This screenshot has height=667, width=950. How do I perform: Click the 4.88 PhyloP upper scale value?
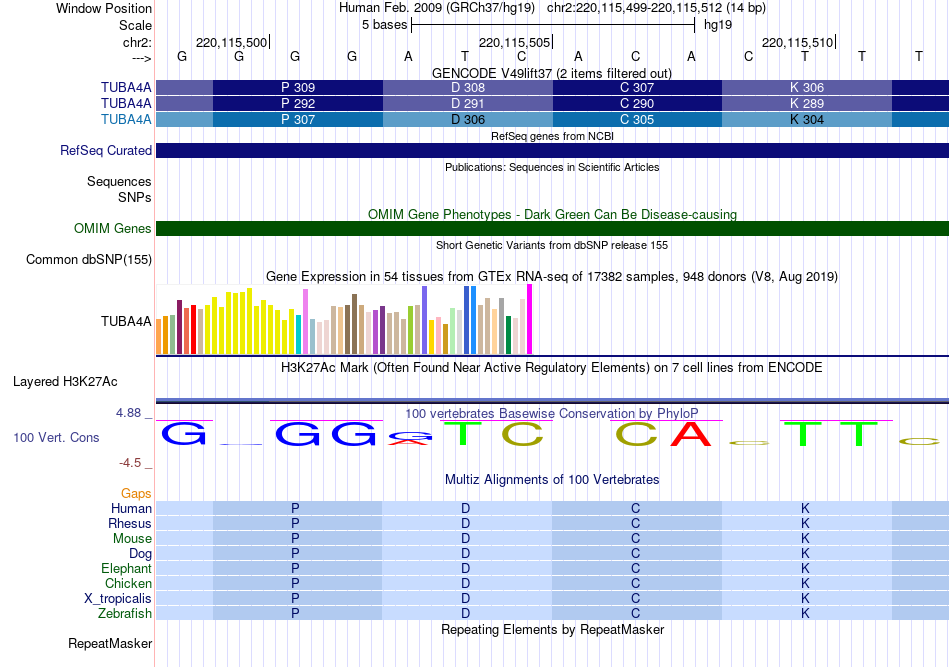(128, 413)
